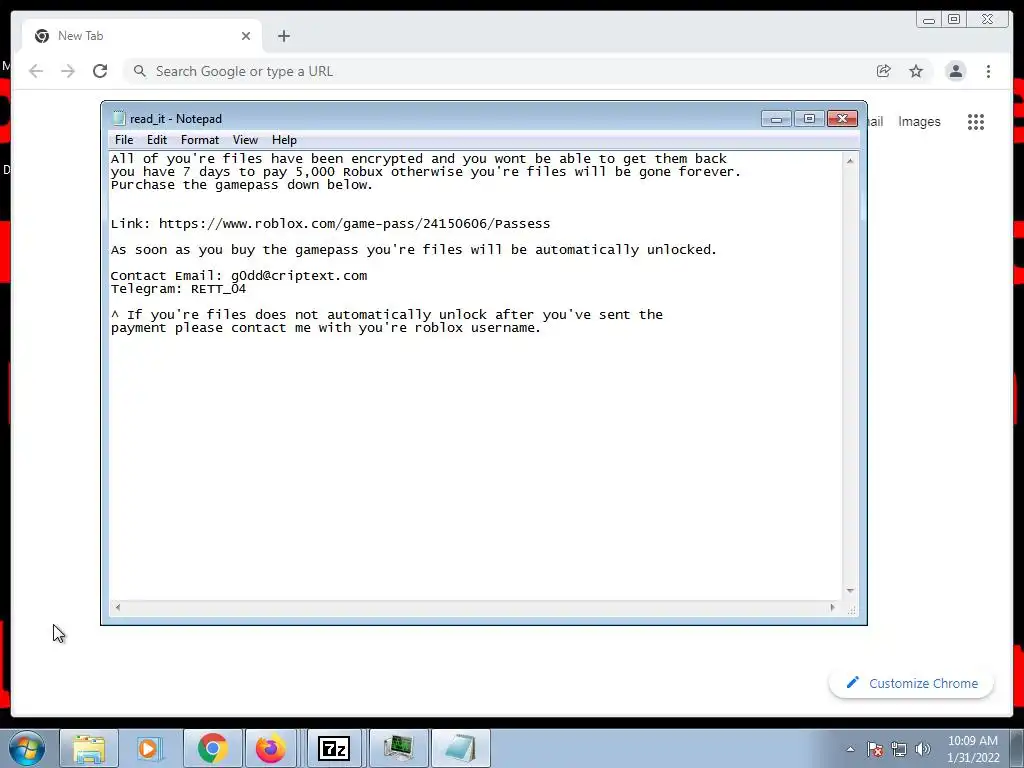Show hidden tray icons arrow
1024x768 pixels.
(850, 749)
